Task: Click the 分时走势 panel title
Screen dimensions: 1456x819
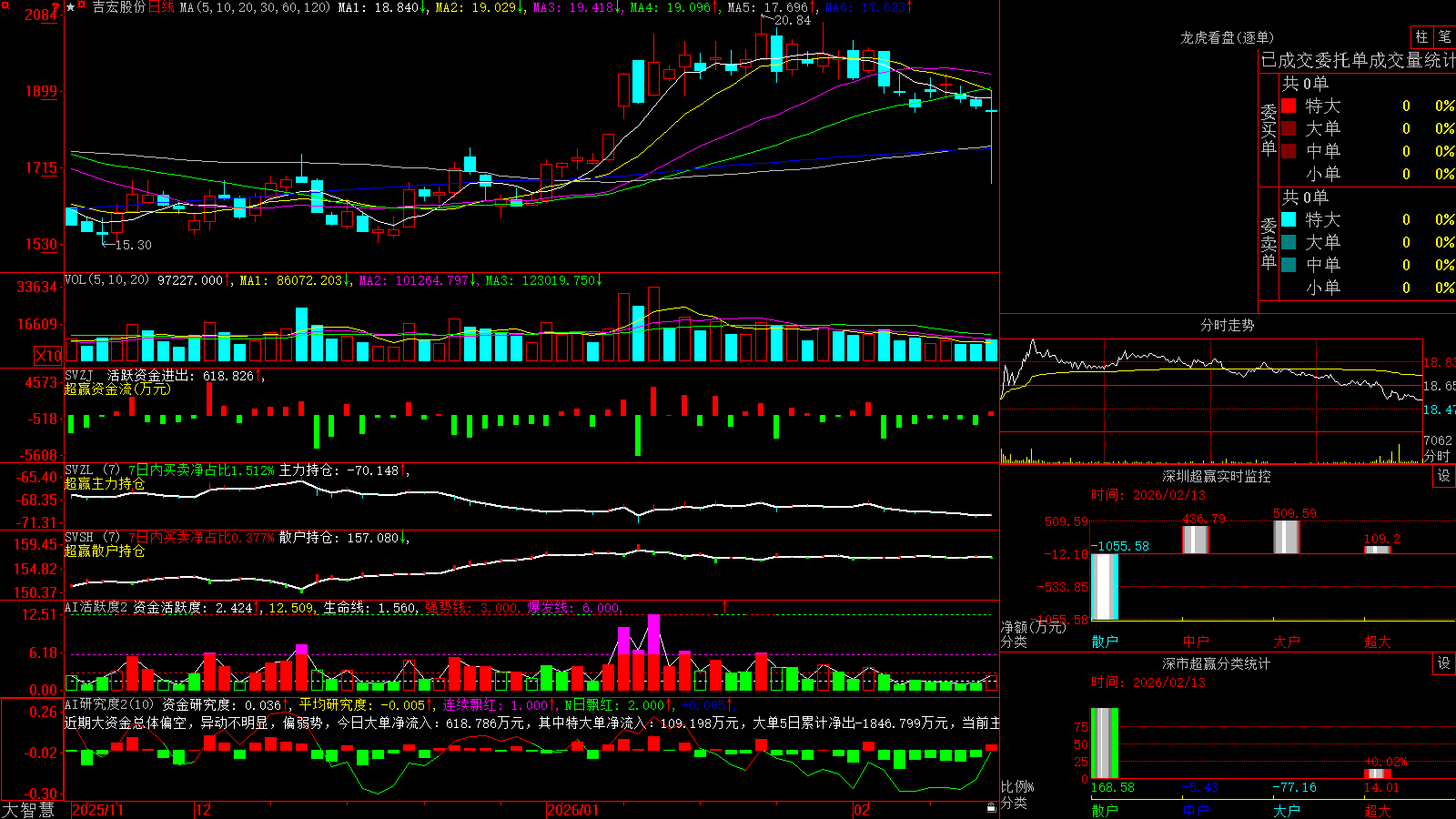Action: coord(1227,325)
